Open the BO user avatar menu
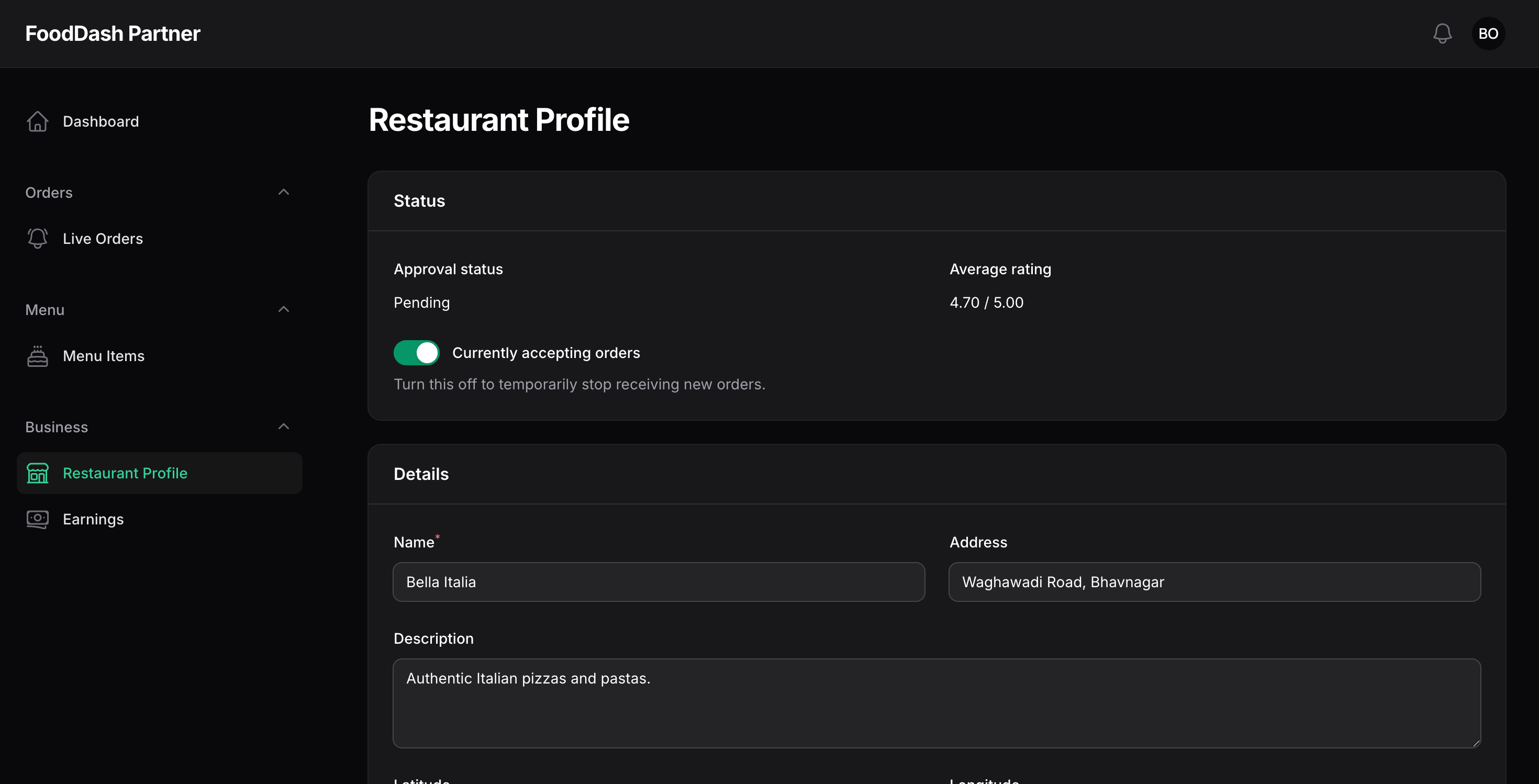Viewport: 1539px width, 784px height. [1488, 33]
